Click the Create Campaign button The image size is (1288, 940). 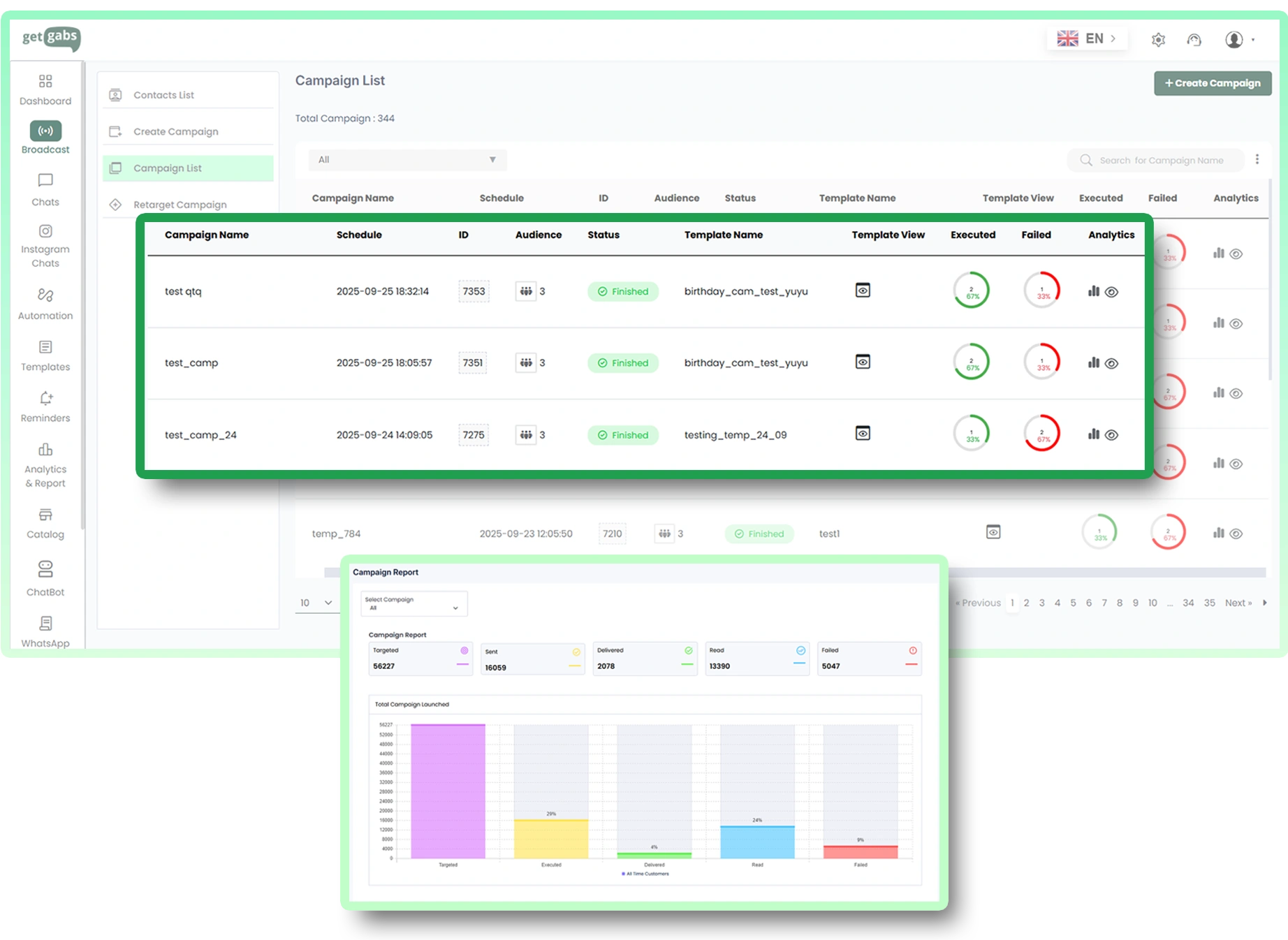(x=1212, y=83)
